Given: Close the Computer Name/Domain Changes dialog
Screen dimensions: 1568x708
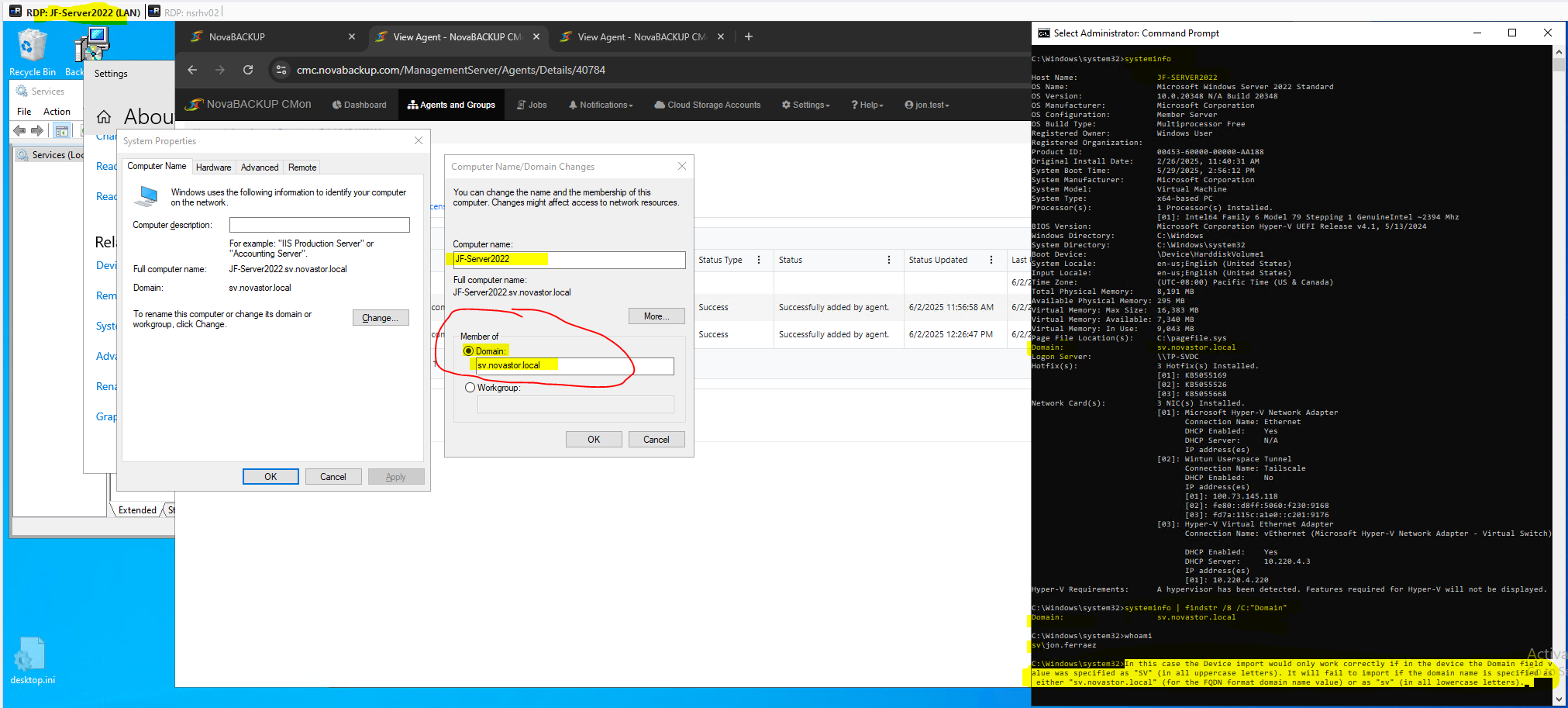Looking at the screenshot, I should [x=682, y=166].
